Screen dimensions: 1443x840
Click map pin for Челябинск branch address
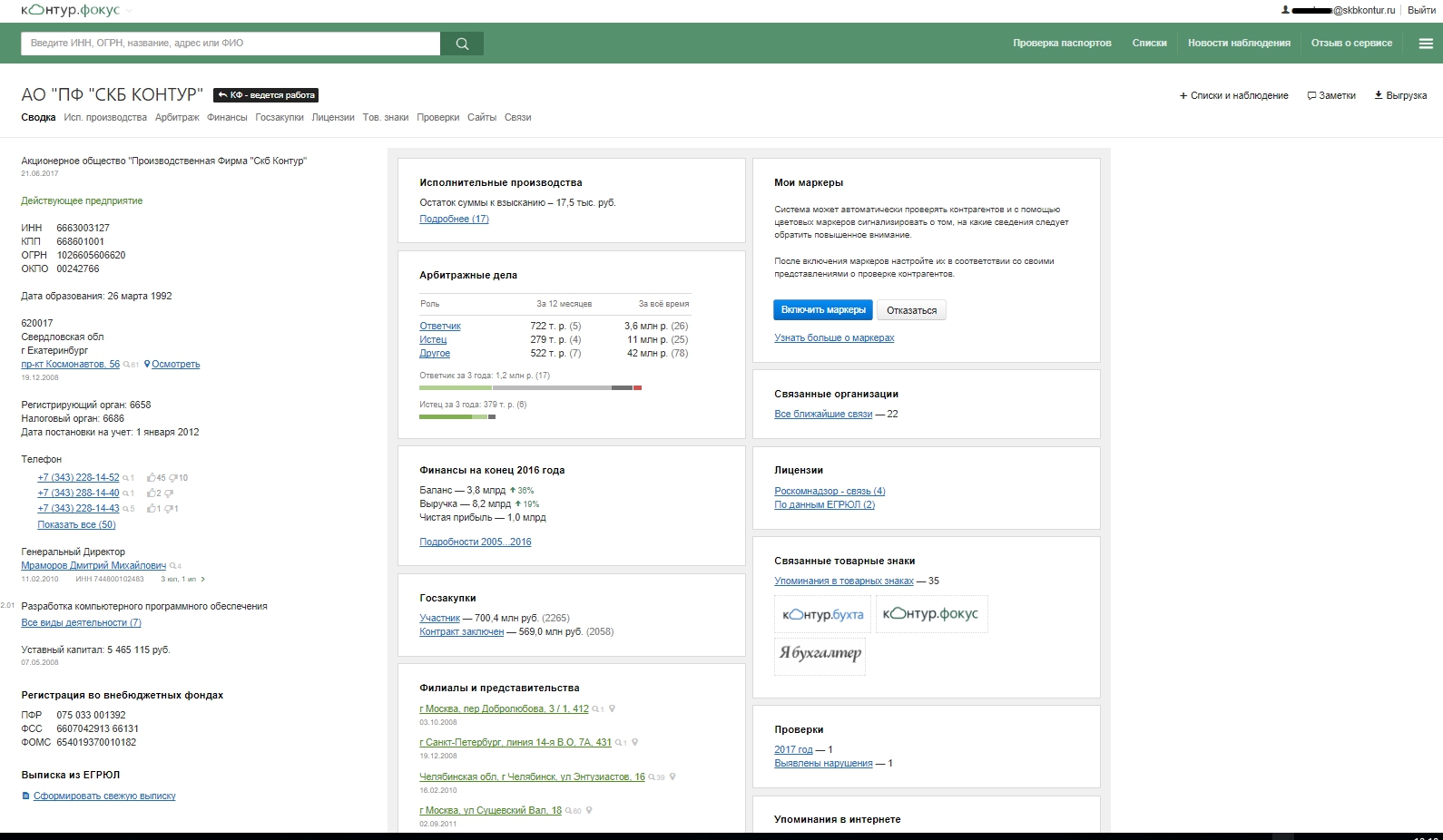coord(672,777)
